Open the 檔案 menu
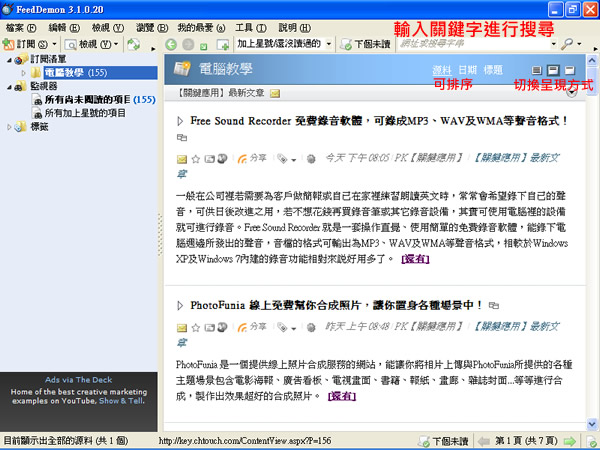600x450 pixels. click(21, 28)
